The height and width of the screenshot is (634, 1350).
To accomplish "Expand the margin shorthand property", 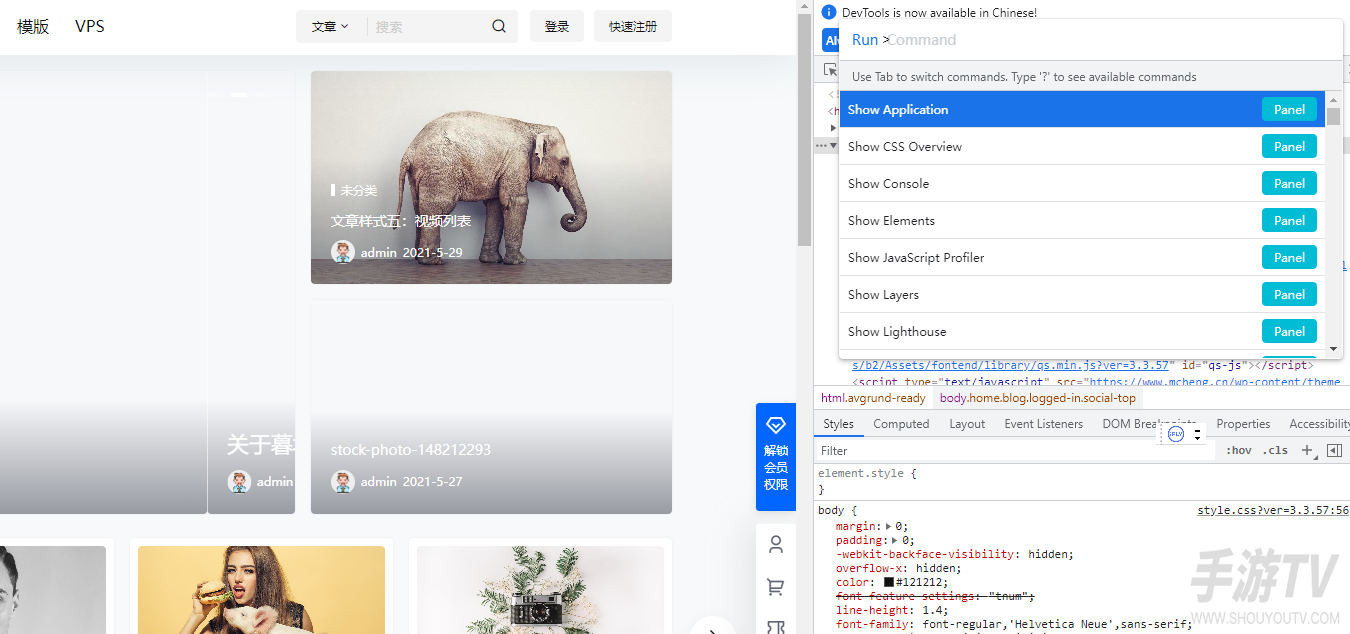I will click(888, 526).
